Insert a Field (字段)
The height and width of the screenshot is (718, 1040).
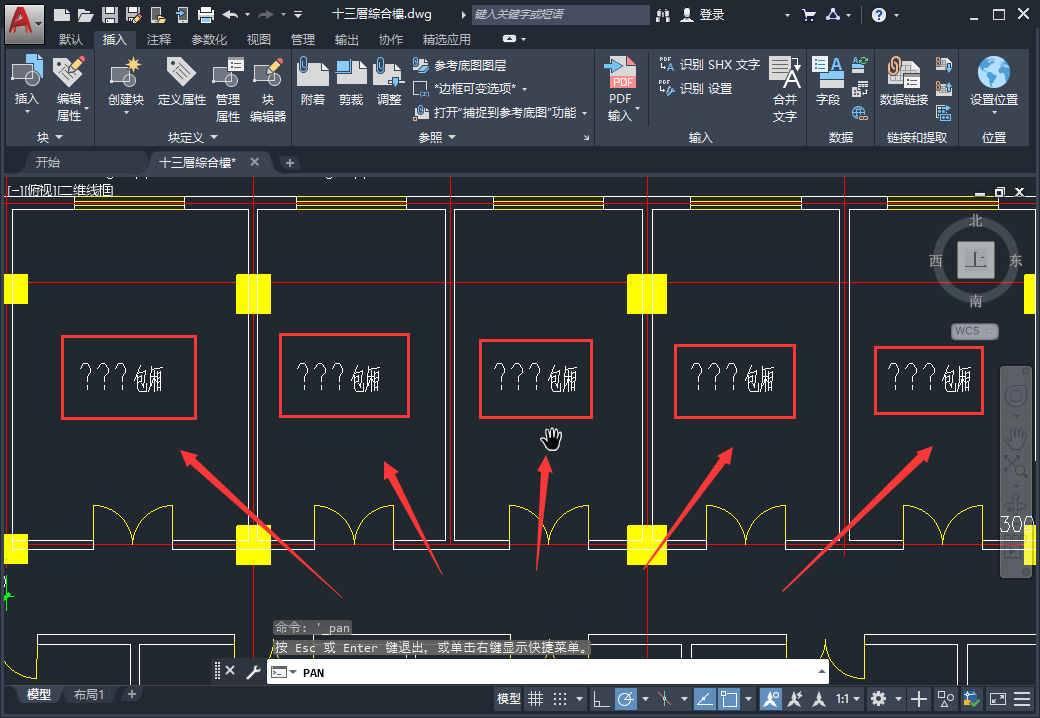point(828,81)
